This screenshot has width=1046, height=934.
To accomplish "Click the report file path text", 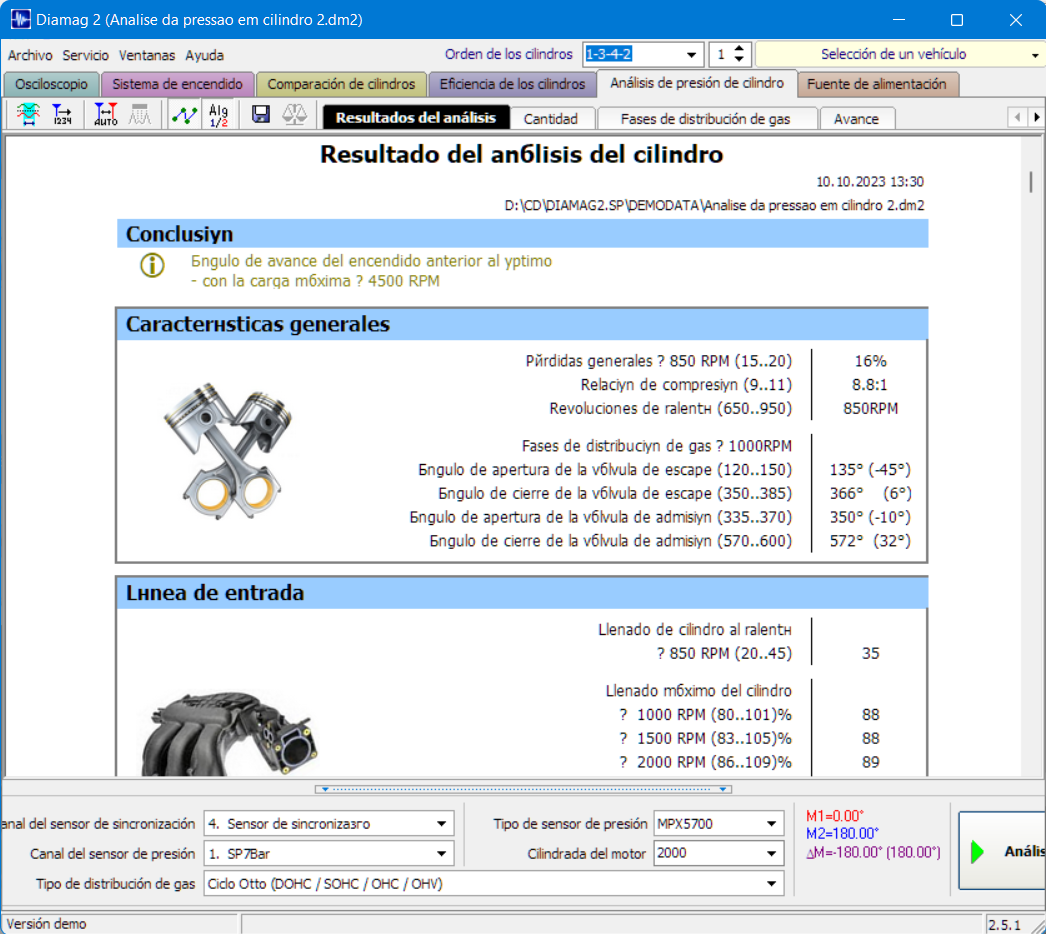I will (714, 205).
